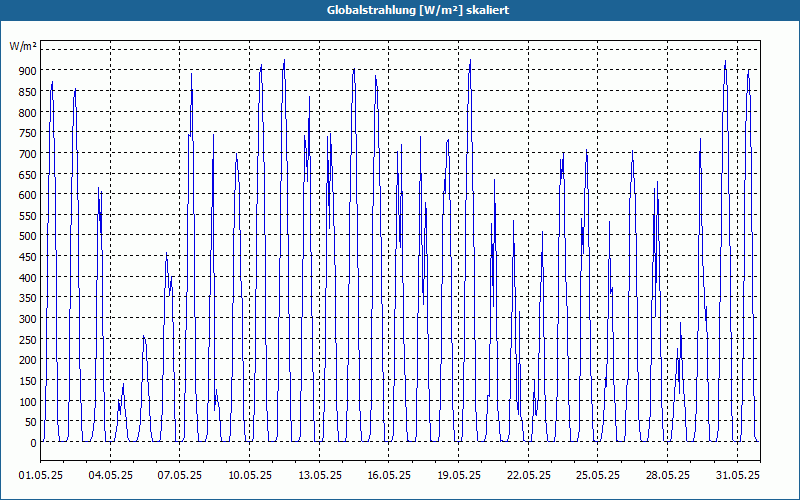The image size is (800, 500).
Task: Click the 400 y-axis label
Action: coord(28,278)
